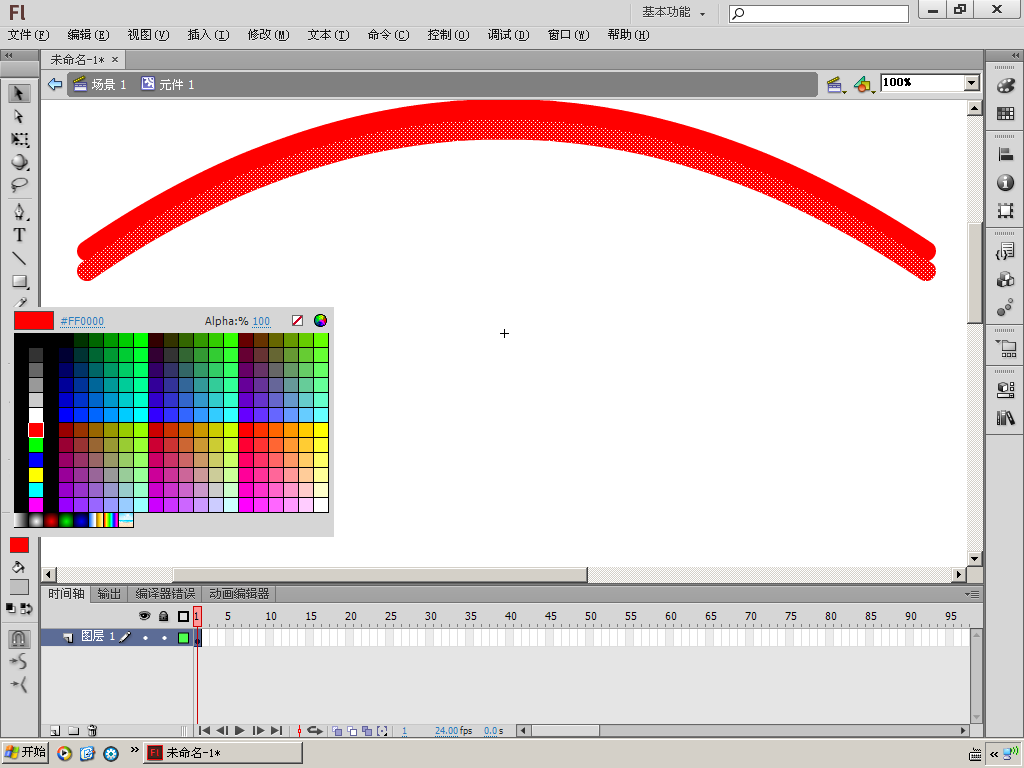Choose the No Color option
Screen dimensions: 1024x768
coord(297,321)
